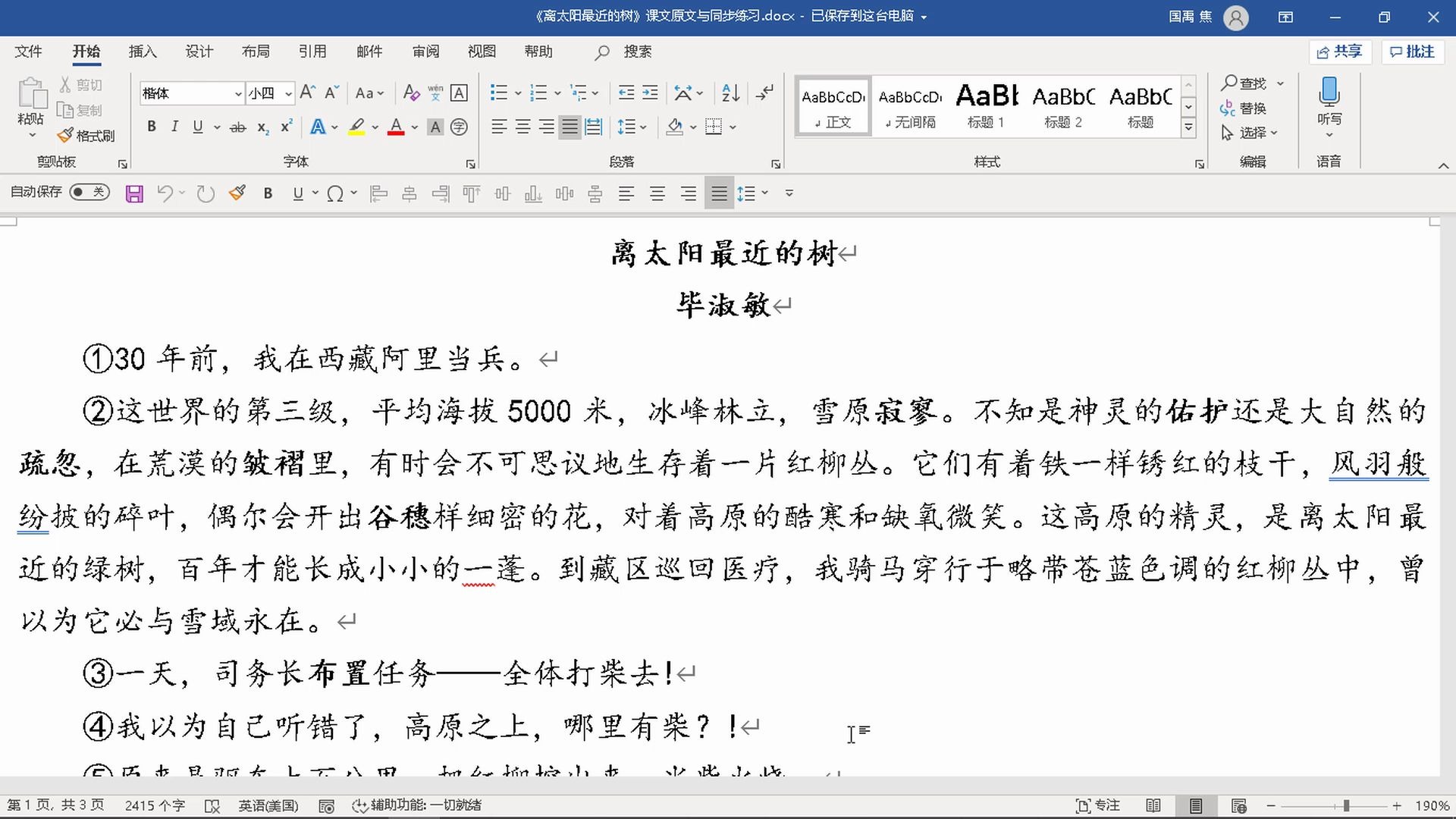Toggle Bold in the quick access toolbar
Viewport: 1456px width, 819px height.
268,194
